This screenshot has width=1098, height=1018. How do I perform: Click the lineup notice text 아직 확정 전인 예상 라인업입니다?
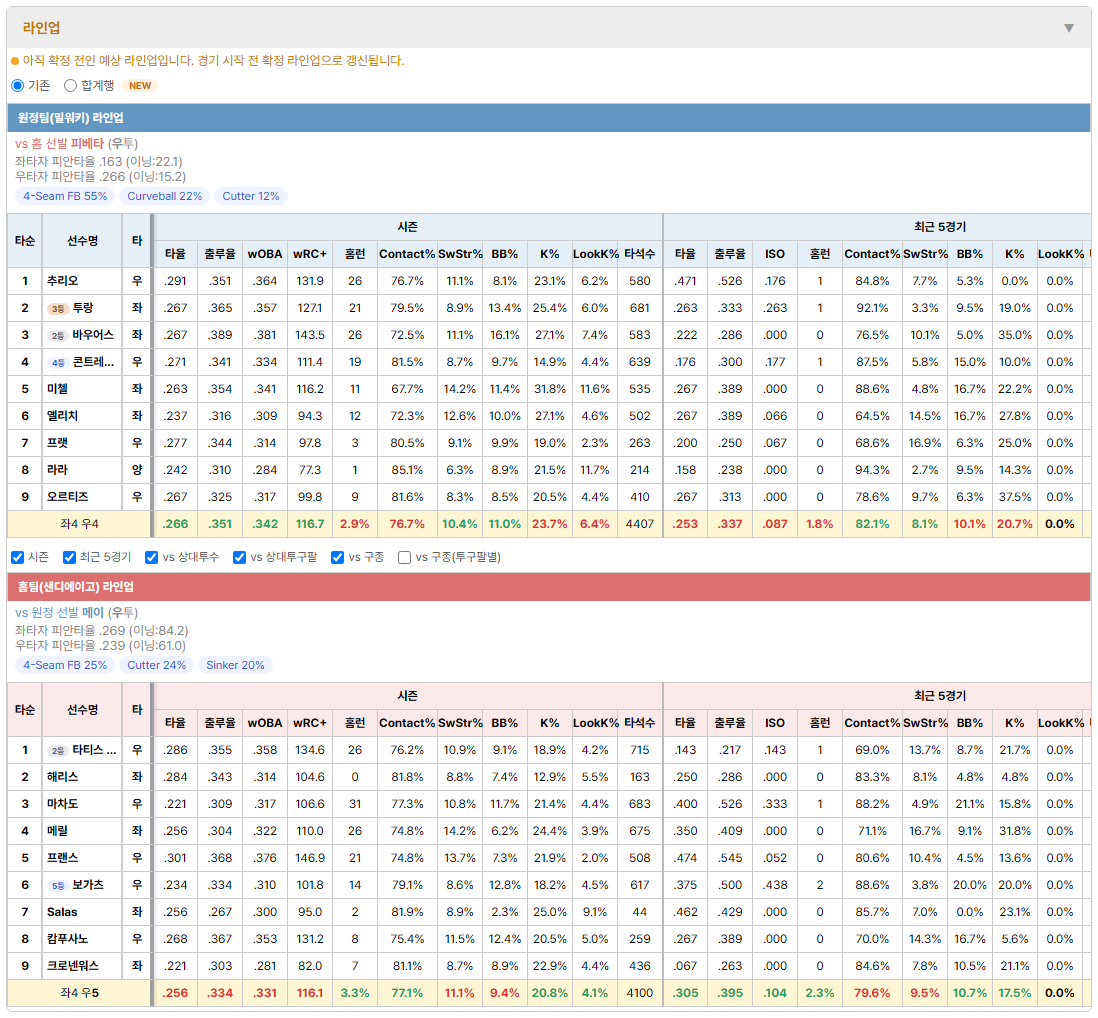[109, 61]
